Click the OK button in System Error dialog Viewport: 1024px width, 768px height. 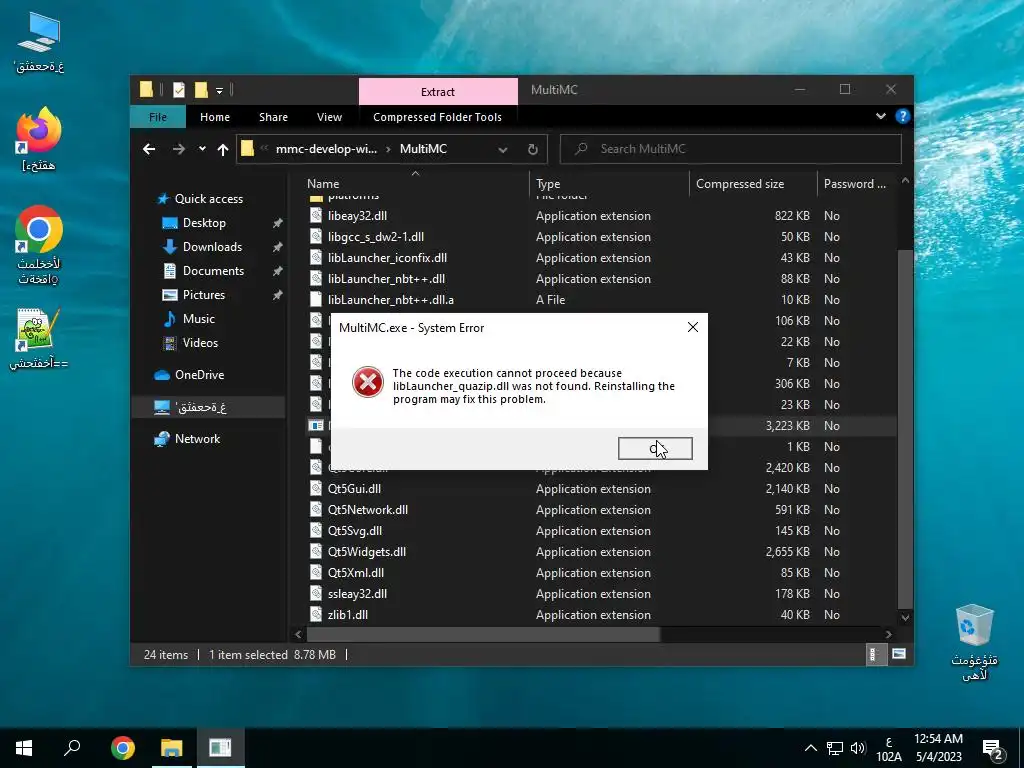[655, 448]
